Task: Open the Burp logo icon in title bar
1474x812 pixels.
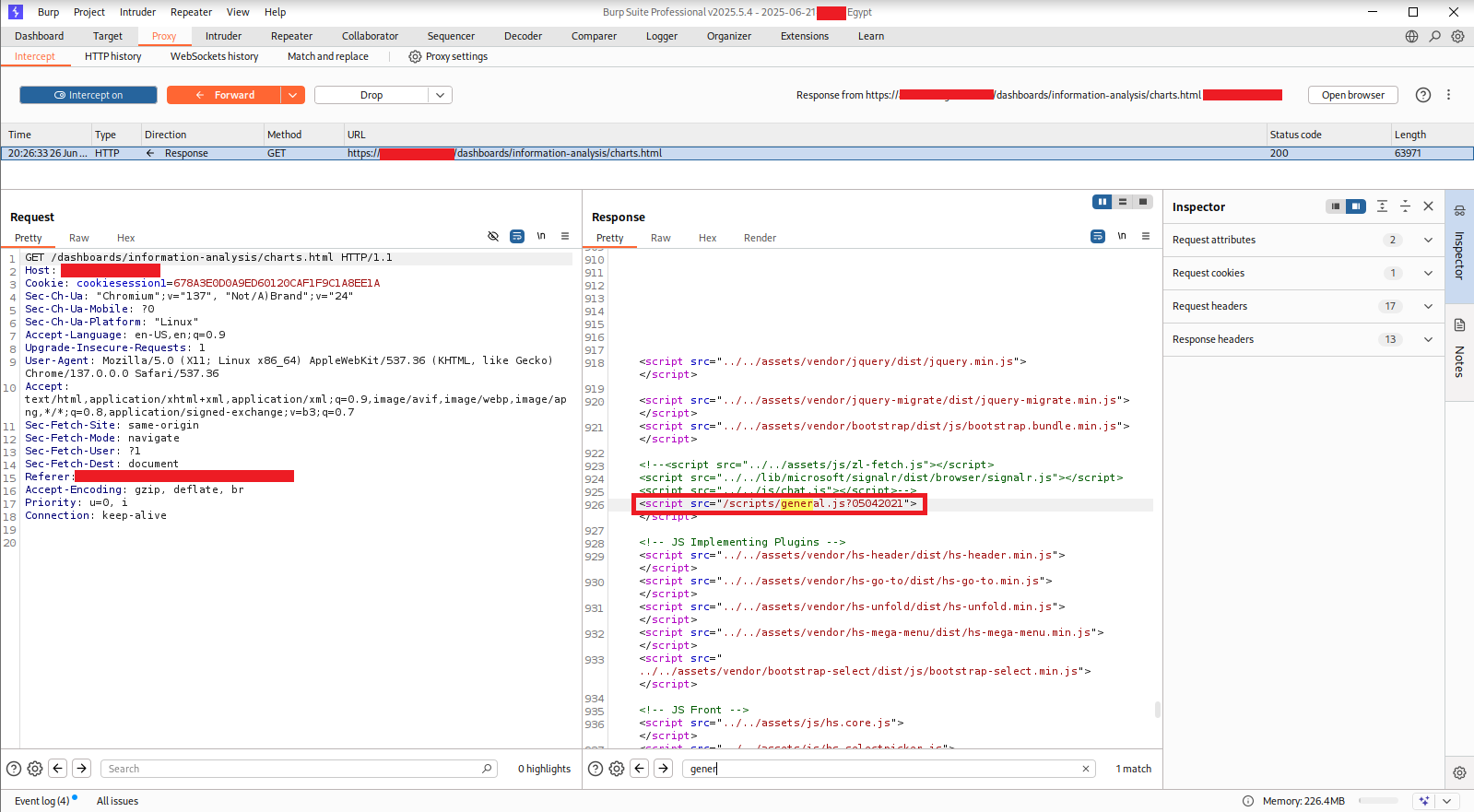Action: click(x=16, y=12)
